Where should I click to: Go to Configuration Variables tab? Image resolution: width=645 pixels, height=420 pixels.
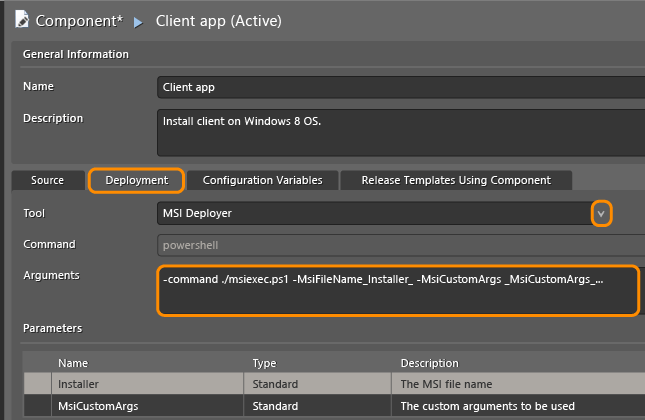(x=262, y=180)
